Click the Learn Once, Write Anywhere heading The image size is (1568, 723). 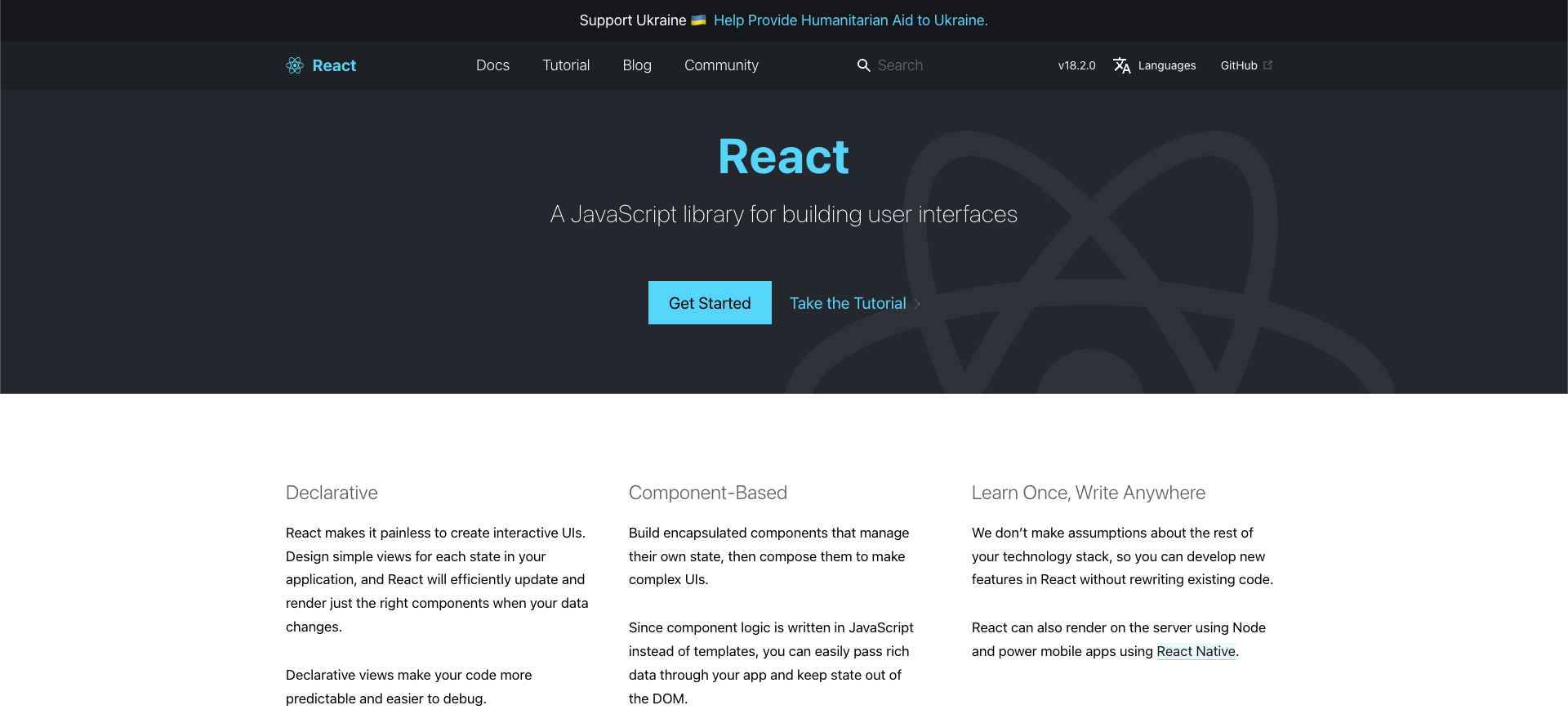1089,493
